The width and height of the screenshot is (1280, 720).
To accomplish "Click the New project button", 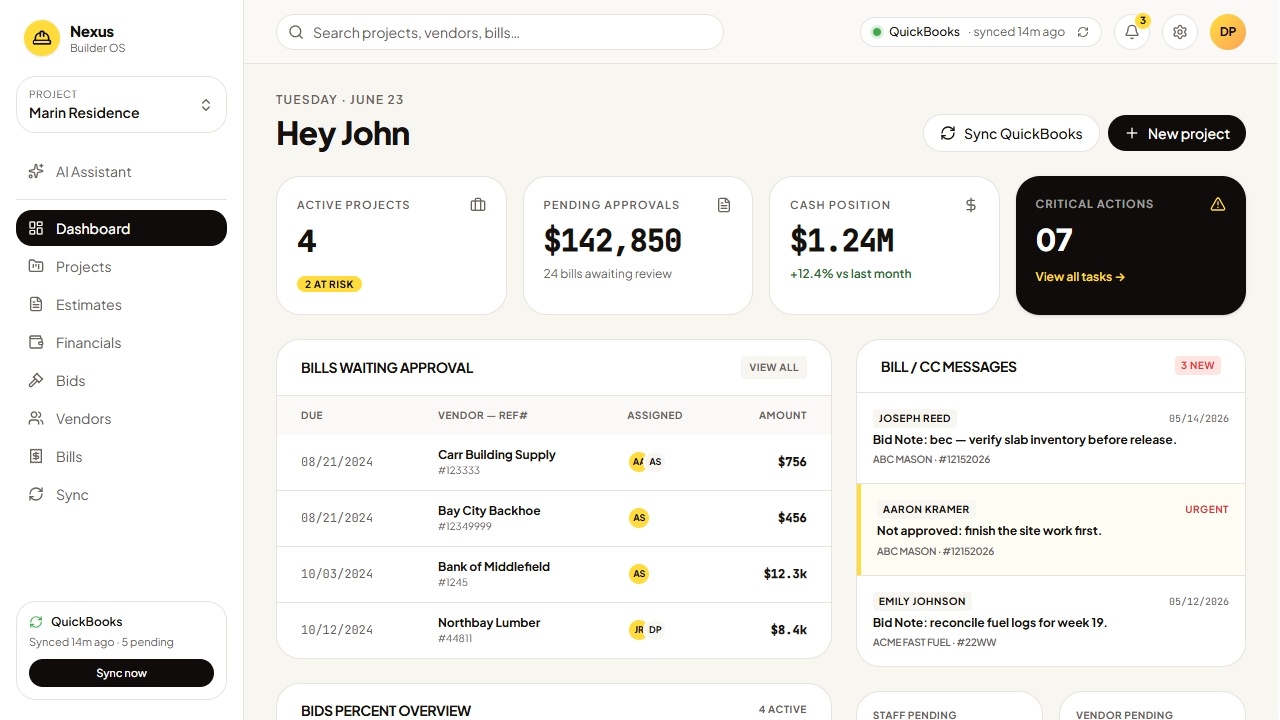I will click(x=1177, y=133).
